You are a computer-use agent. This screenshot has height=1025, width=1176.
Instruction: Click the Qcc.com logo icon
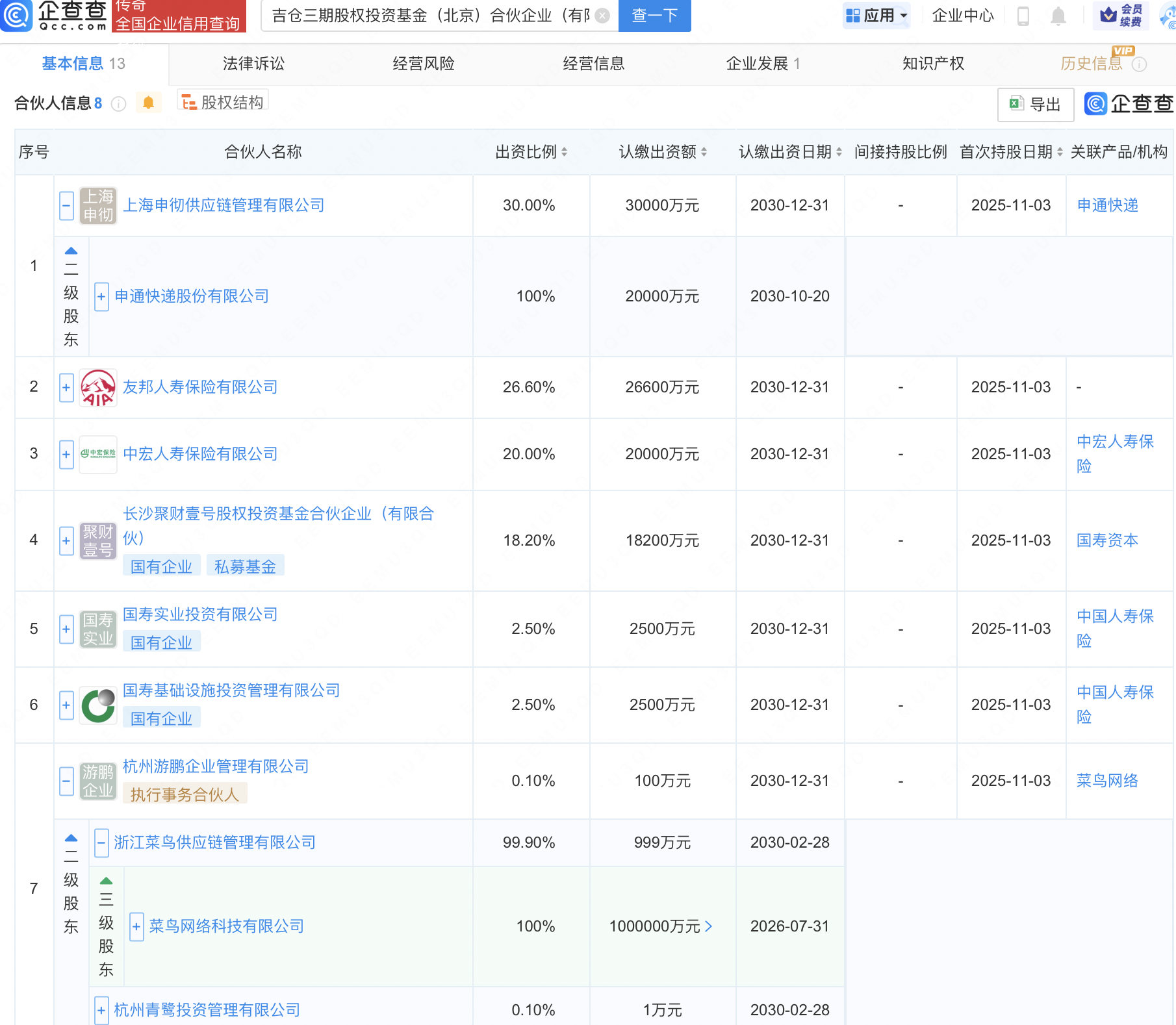(x=17, y=15)
